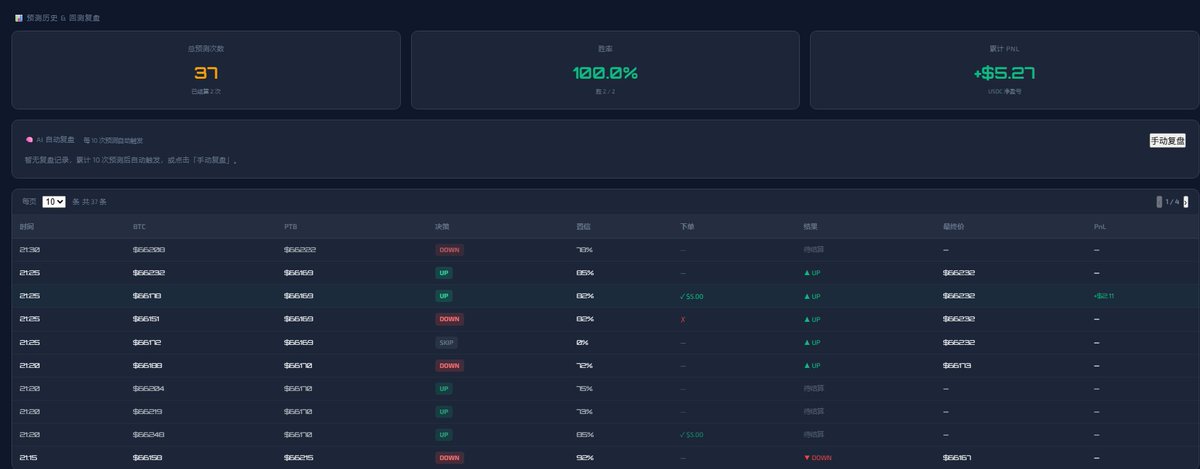Click the 21:30 time cell
Viewport: 1200px width, 469px height.
[30, 249]
